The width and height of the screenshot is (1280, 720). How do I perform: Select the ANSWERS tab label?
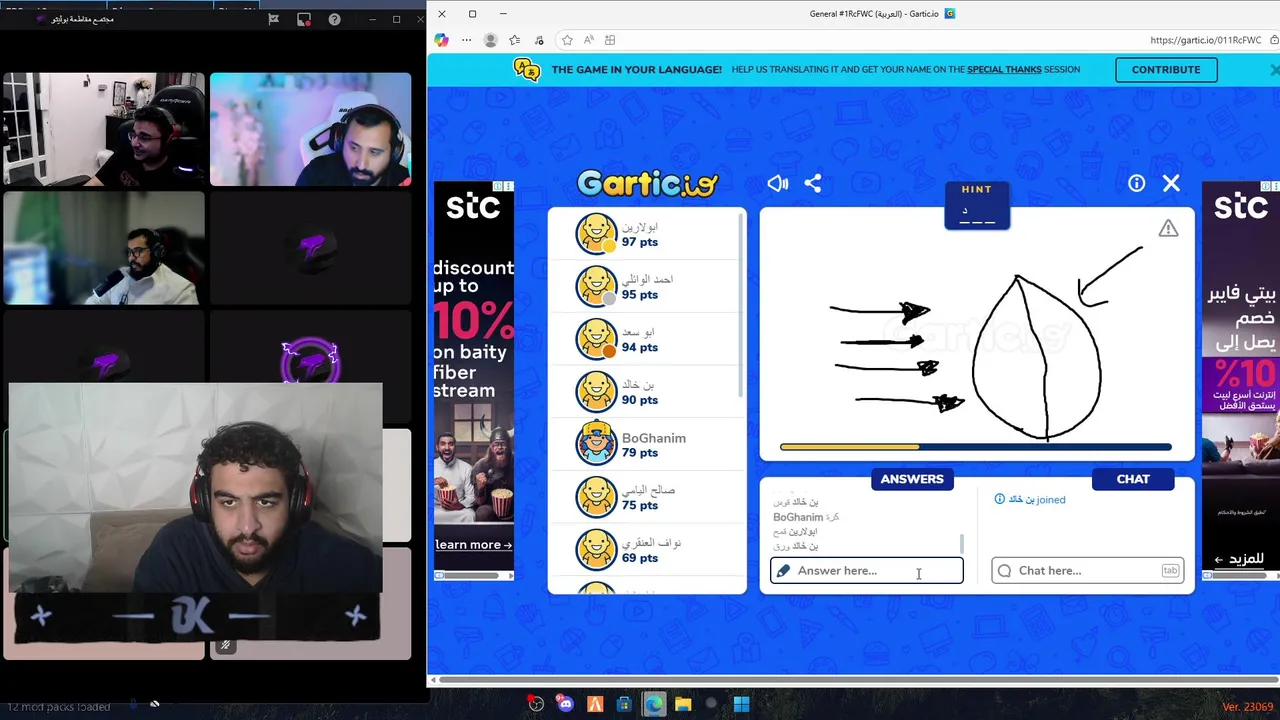(912, 479)
